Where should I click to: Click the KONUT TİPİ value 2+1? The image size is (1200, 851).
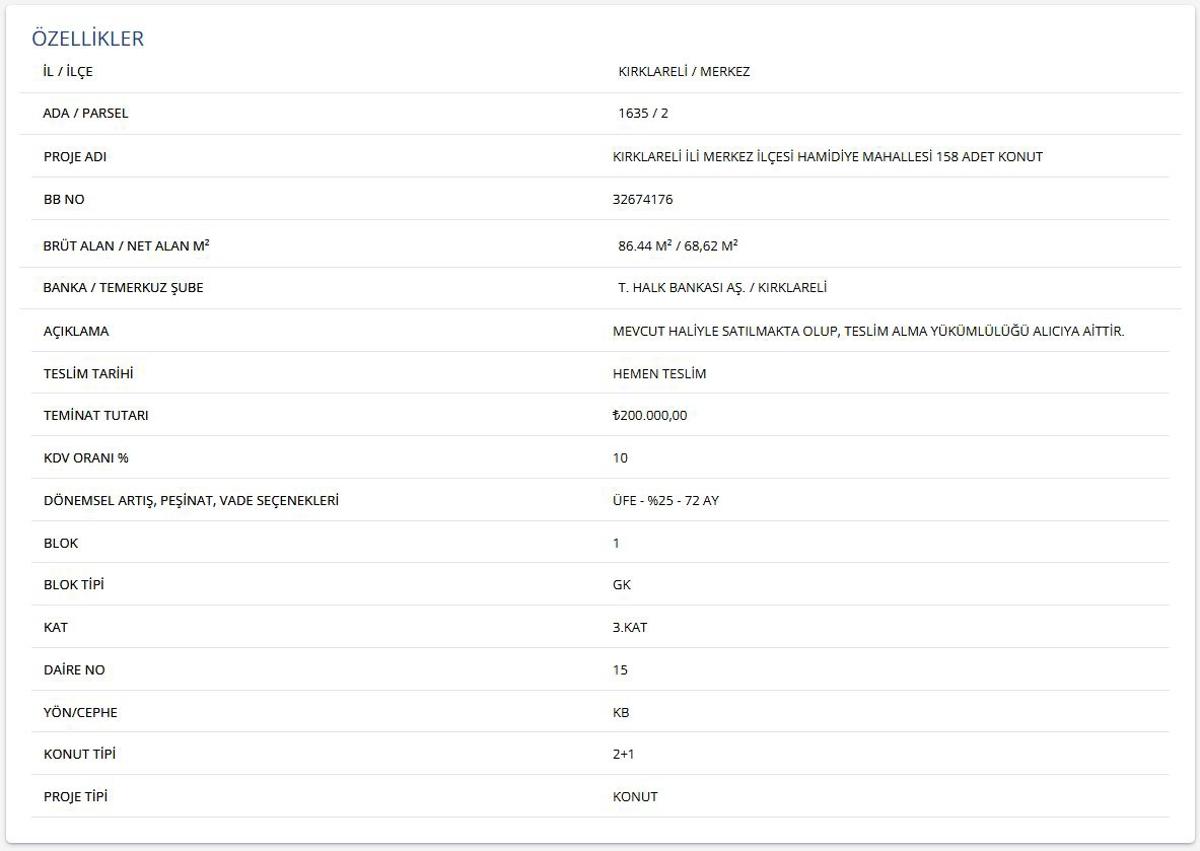pyautogui.click(x=623, y=754)
